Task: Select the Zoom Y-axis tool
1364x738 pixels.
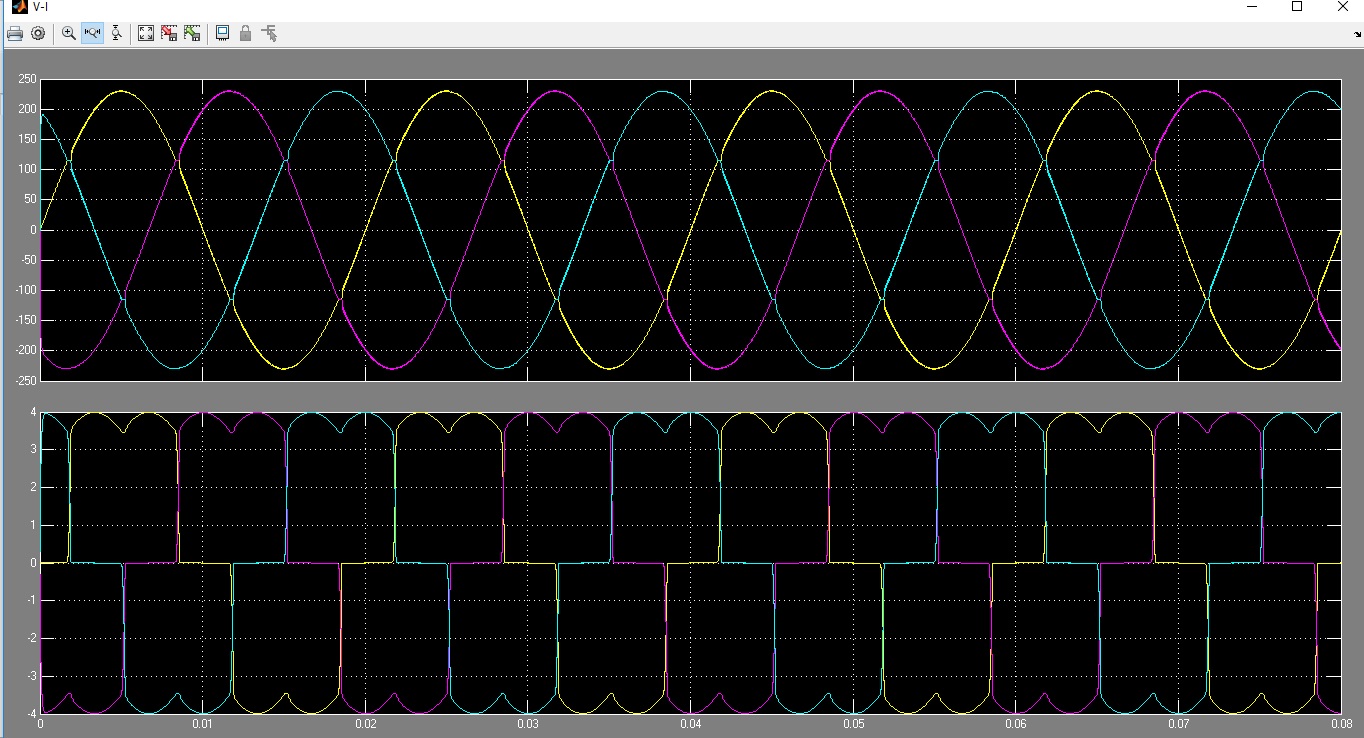Action: pyautogui.click(x=117, y=33)
